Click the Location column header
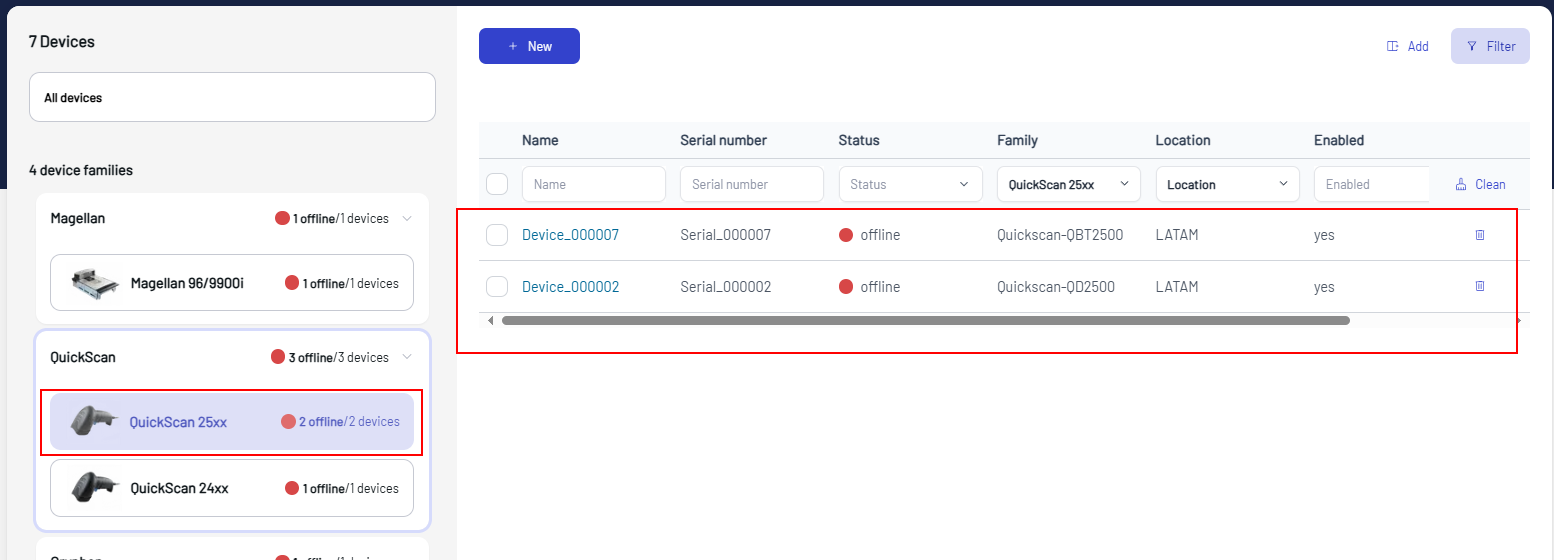This screenshot has width=1554, height=560. click(x=1183, y=140)
